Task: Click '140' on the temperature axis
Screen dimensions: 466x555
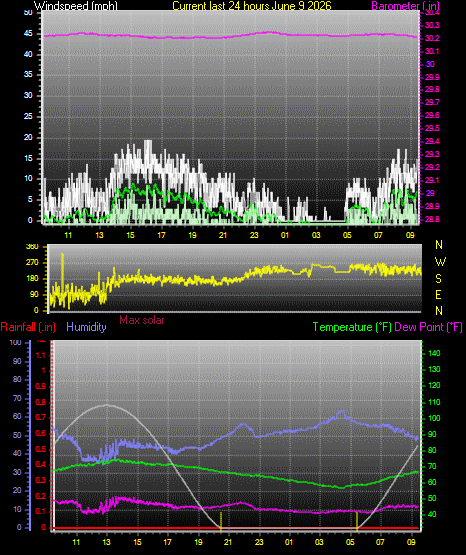Action: click(x=434, y=353)
